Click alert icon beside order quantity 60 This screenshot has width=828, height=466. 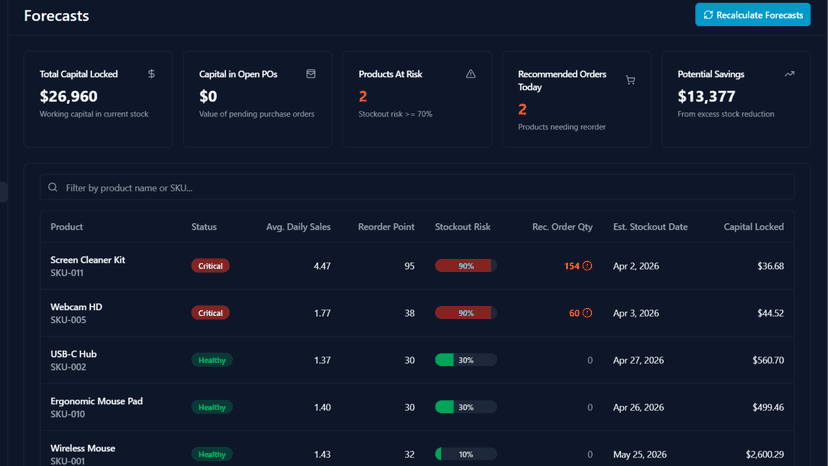(x=587, y=313)
